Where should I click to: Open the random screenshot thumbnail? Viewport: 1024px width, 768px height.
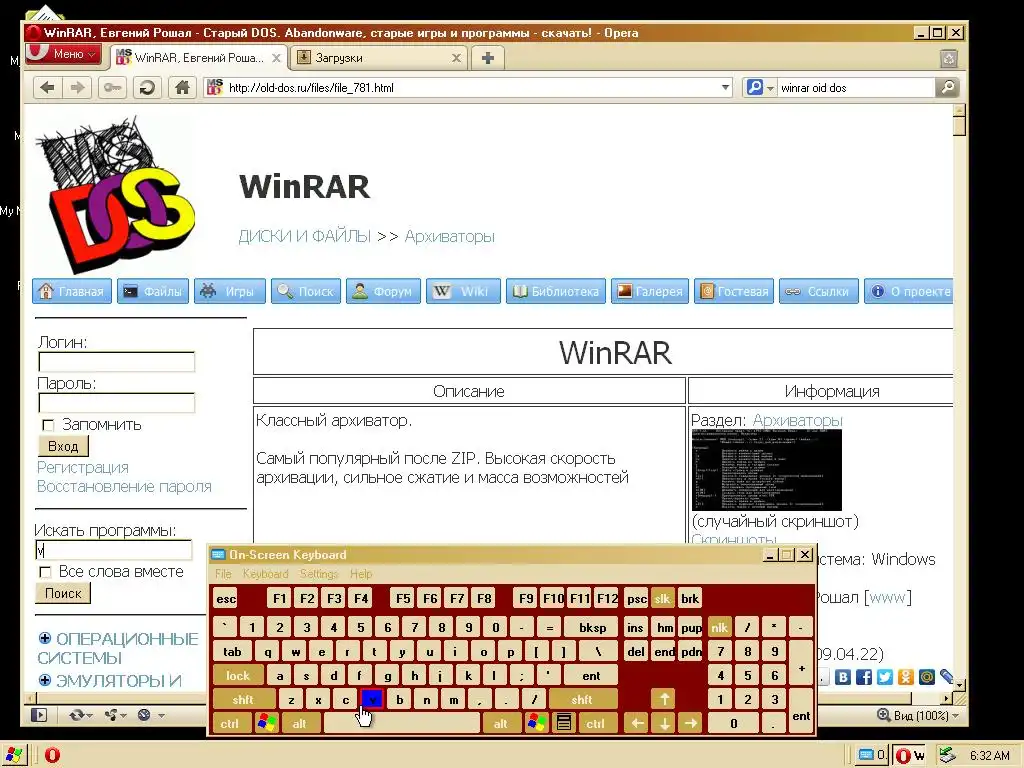coord(767,470)
